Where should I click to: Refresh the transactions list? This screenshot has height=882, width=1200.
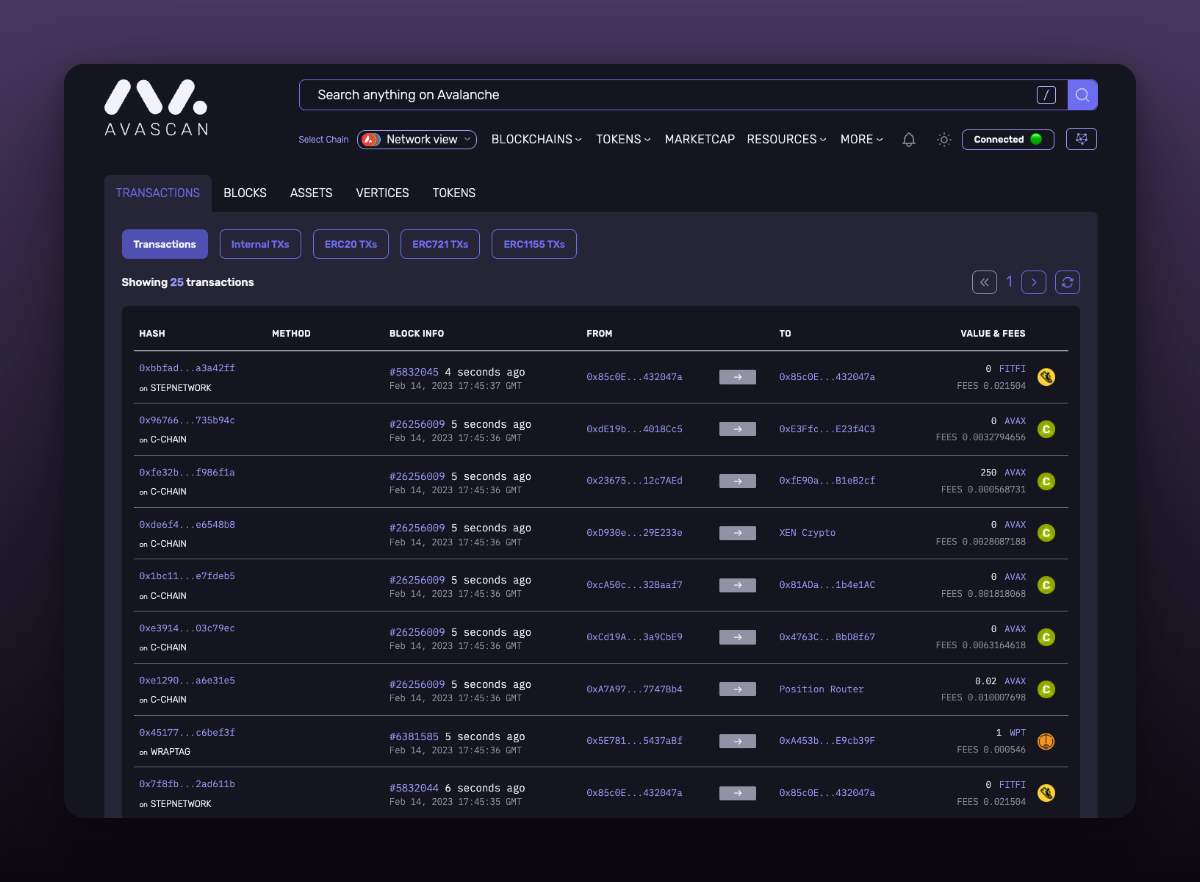tap(1067, 282)
